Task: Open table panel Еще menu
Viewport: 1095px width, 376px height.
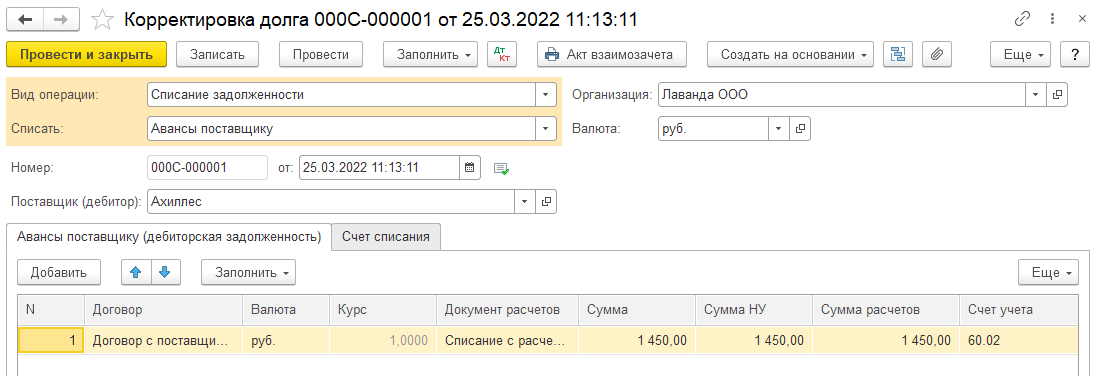Action: coord(1049,273)
